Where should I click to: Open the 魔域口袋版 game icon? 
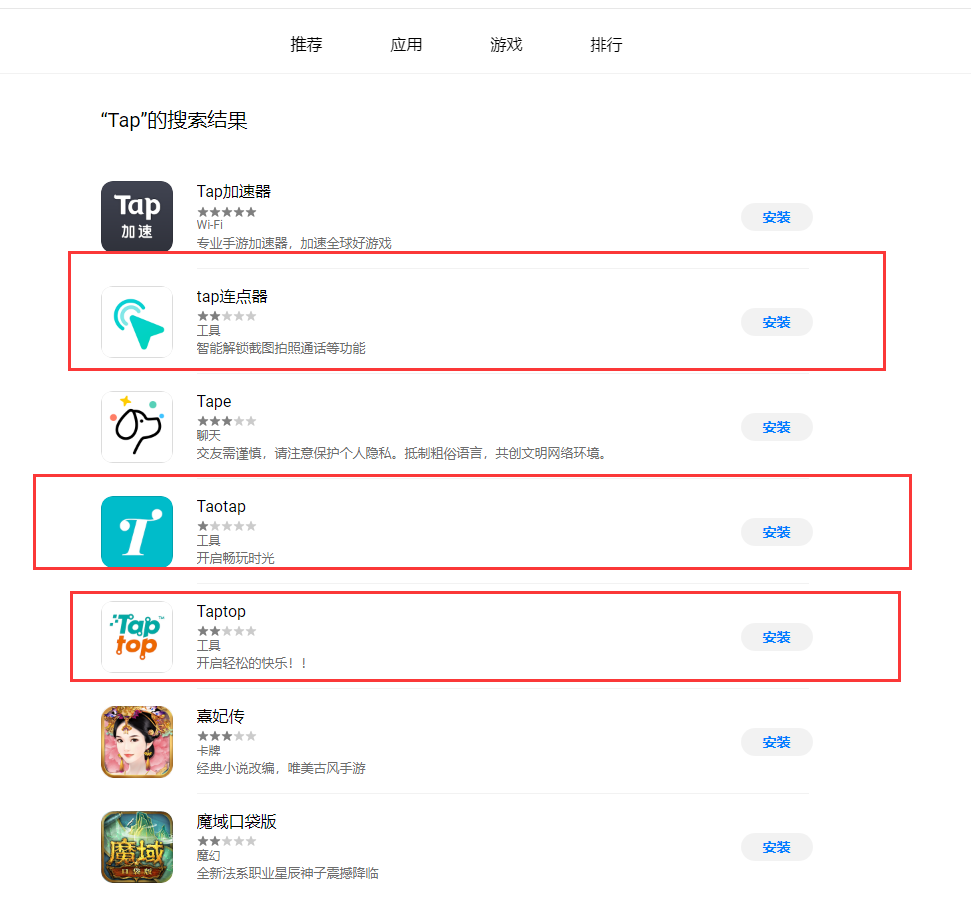pos(137,847)
